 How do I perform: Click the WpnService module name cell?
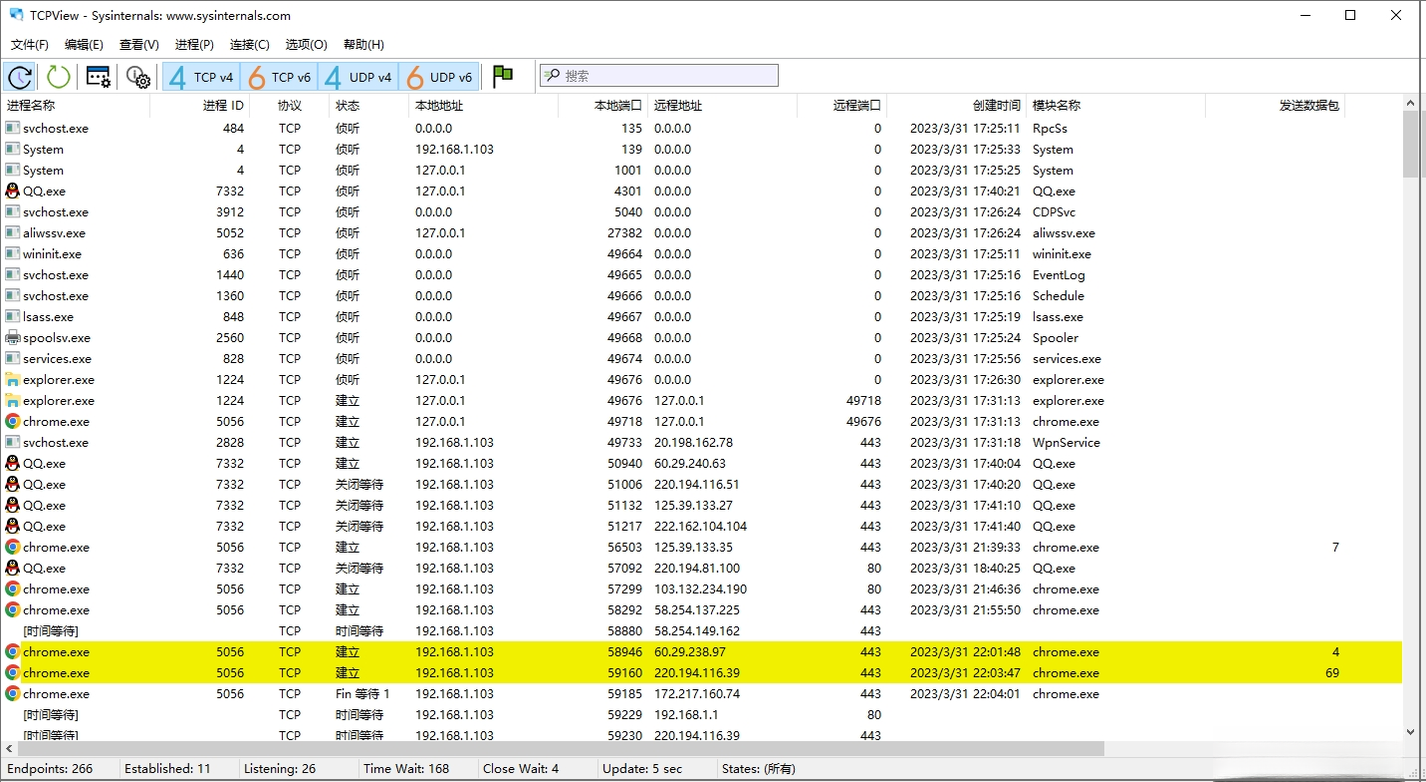[1066, 443]
